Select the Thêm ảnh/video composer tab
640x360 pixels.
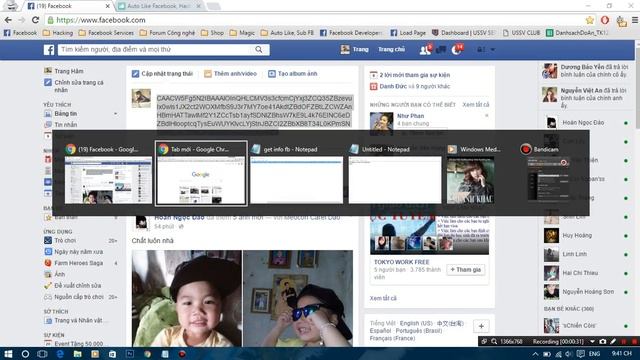click(x=231, y=74)
